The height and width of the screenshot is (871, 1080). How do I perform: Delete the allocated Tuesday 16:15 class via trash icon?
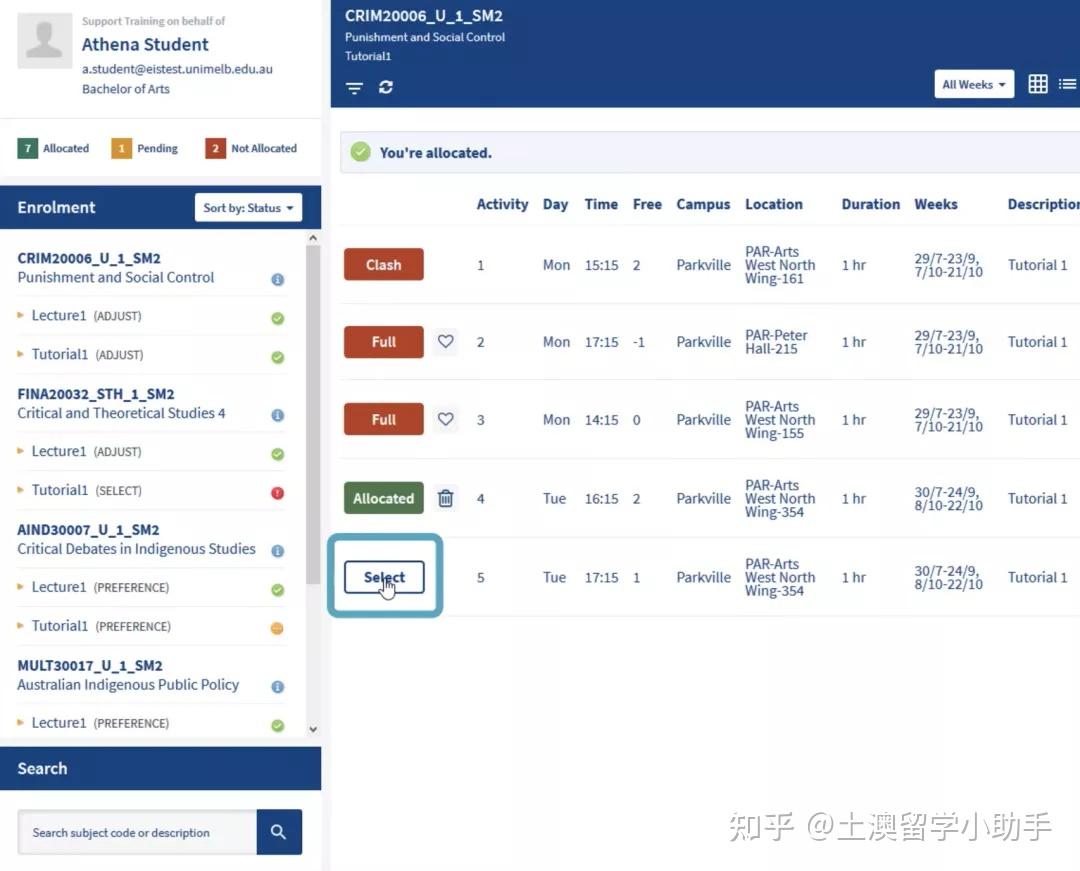445,498
